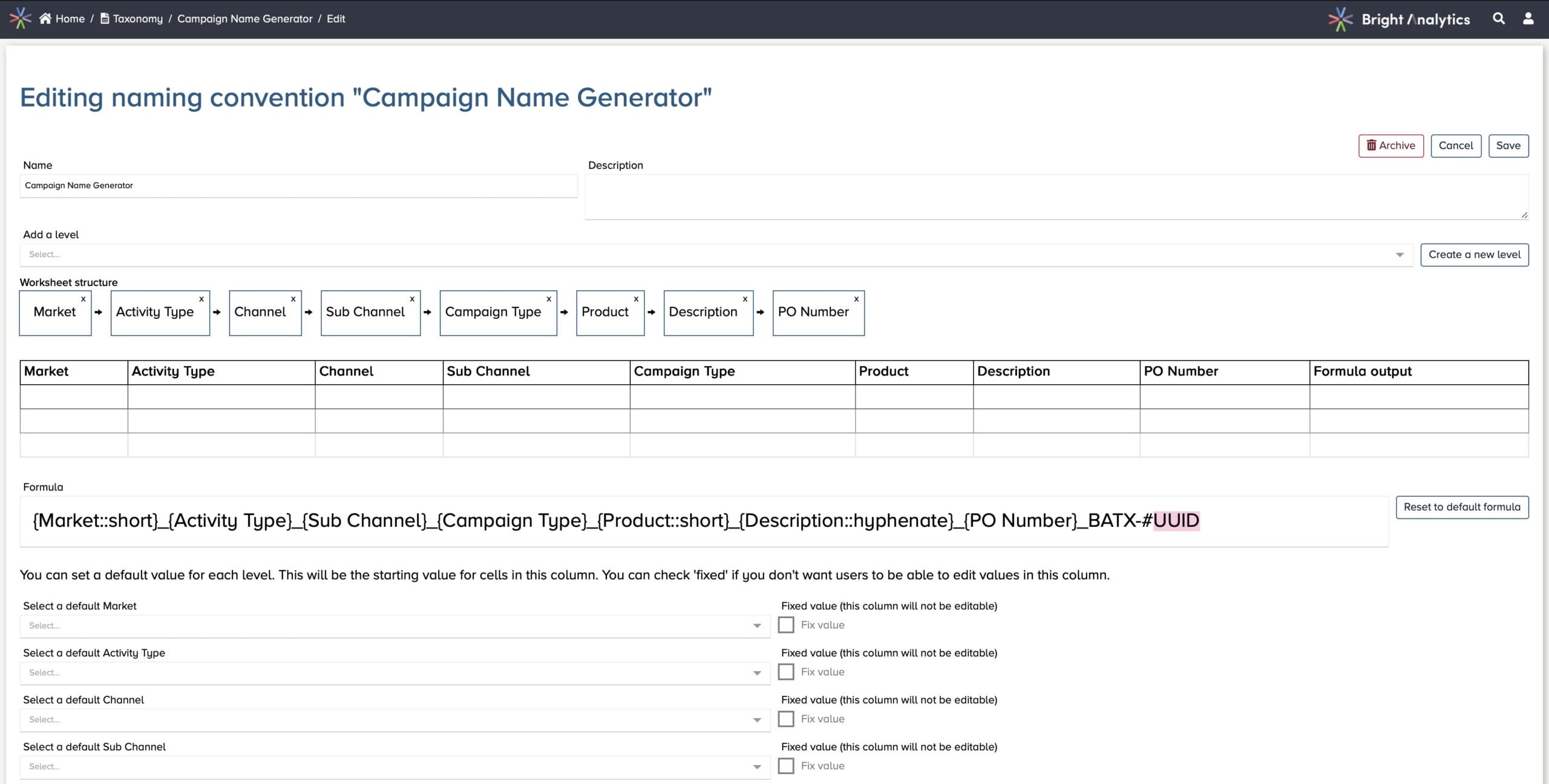Viewport: 1549px width, 784px height.
Task: Remove the Market level with its x
Action: click(x=84, y=299)
